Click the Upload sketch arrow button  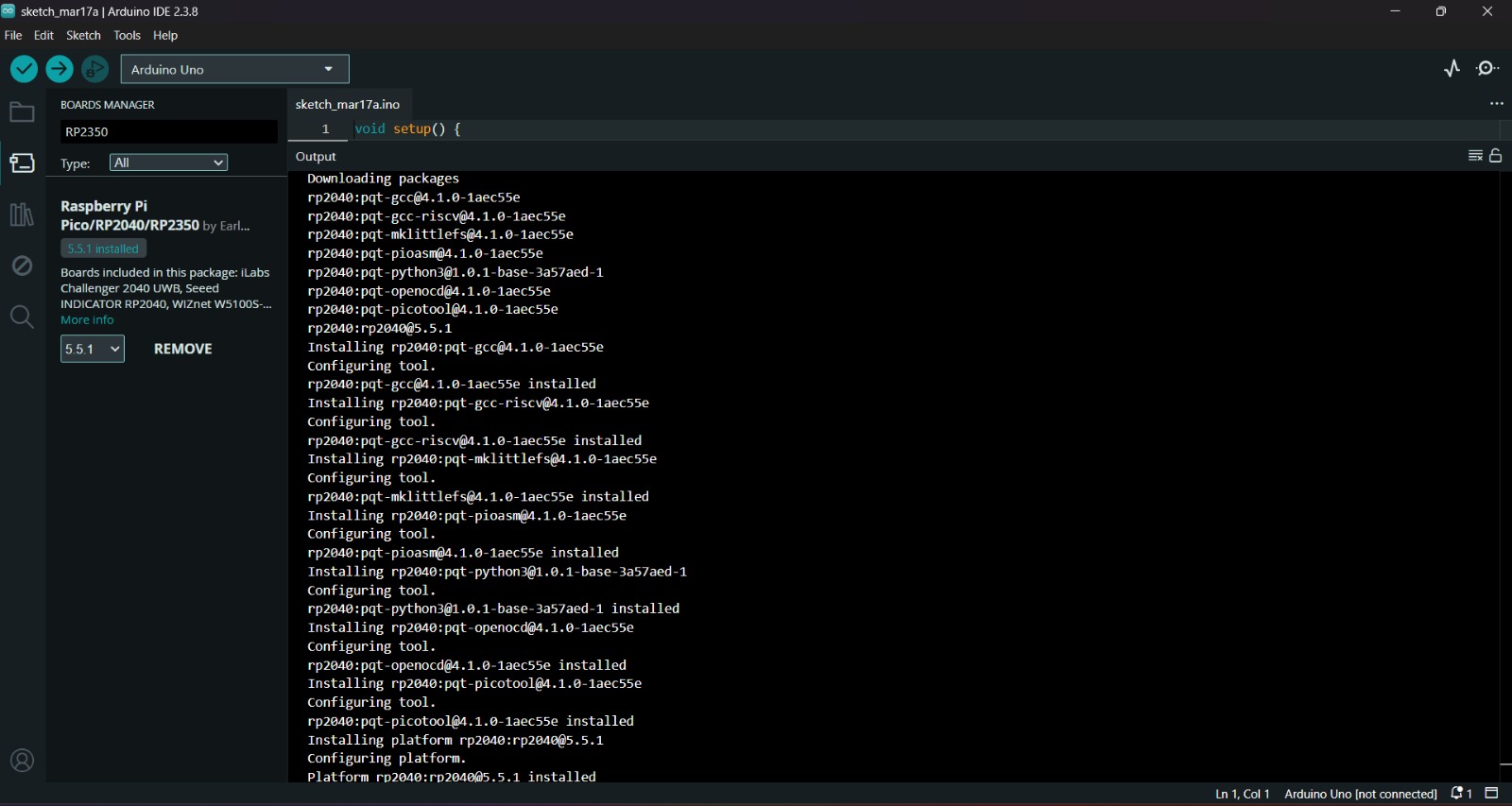pyautogui.click(x=60, y=69)
